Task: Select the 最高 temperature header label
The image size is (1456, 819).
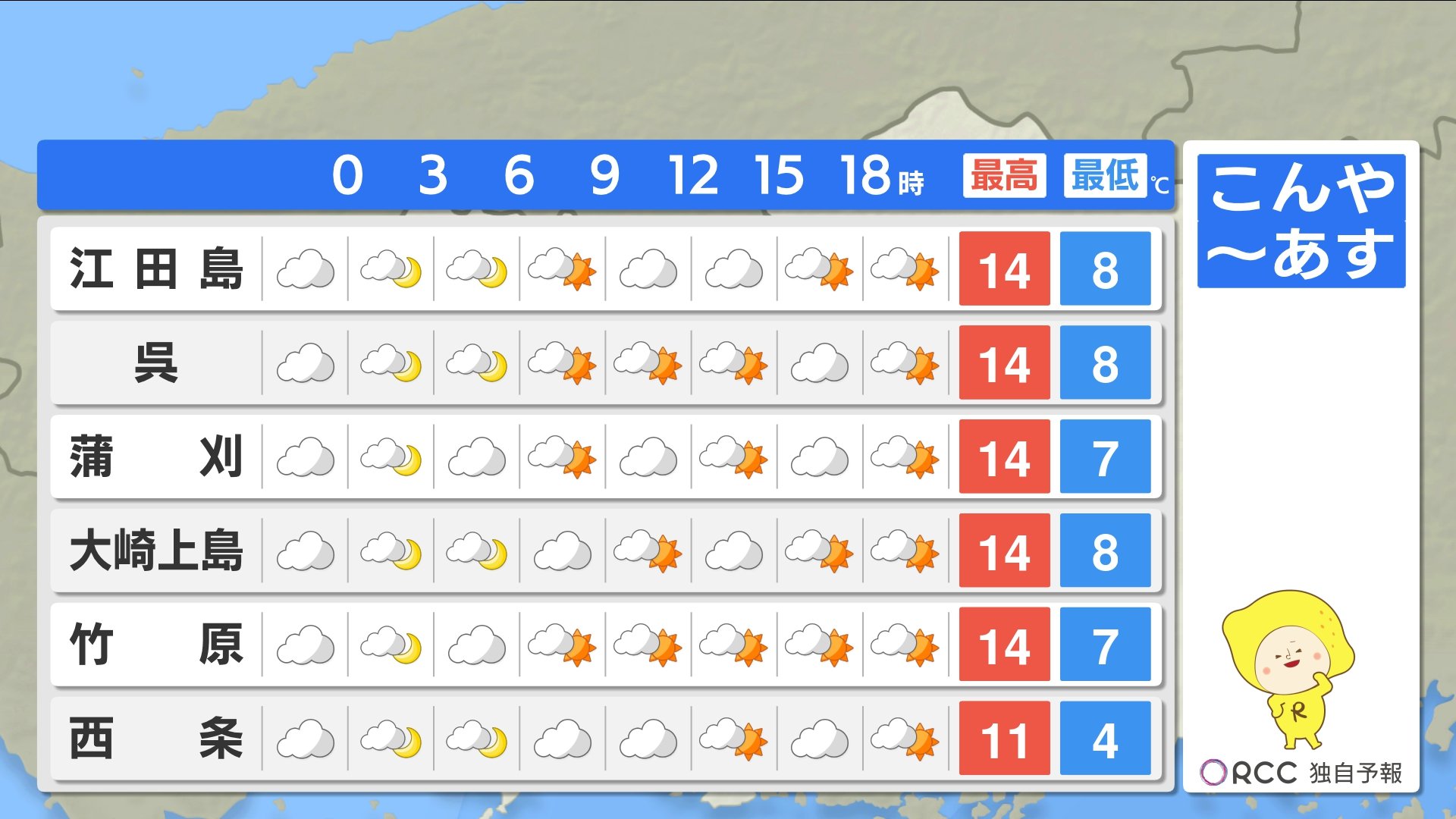Action: pyautogui.click(x=1004, y=176)
